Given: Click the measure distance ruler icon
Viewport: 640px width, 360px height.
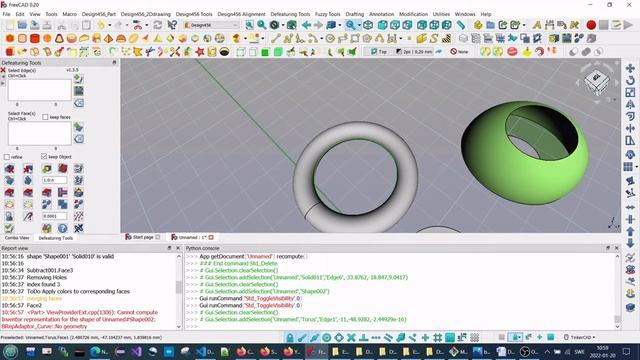Looking at the screenshot, I should 461,25.
